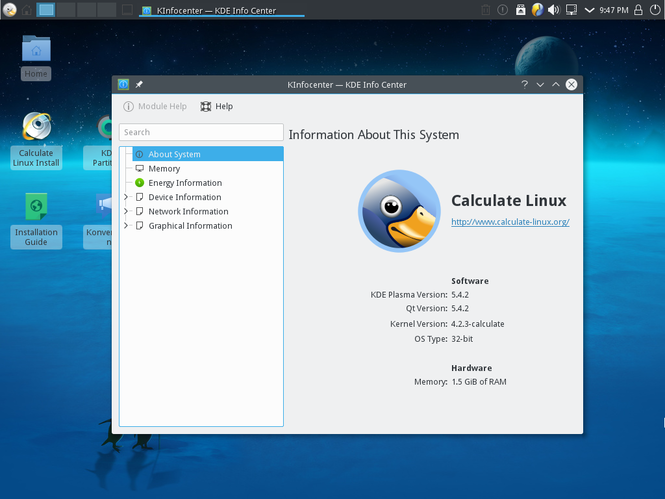
Task: Click Module Help toolbar button
Action: click(155, 106)
